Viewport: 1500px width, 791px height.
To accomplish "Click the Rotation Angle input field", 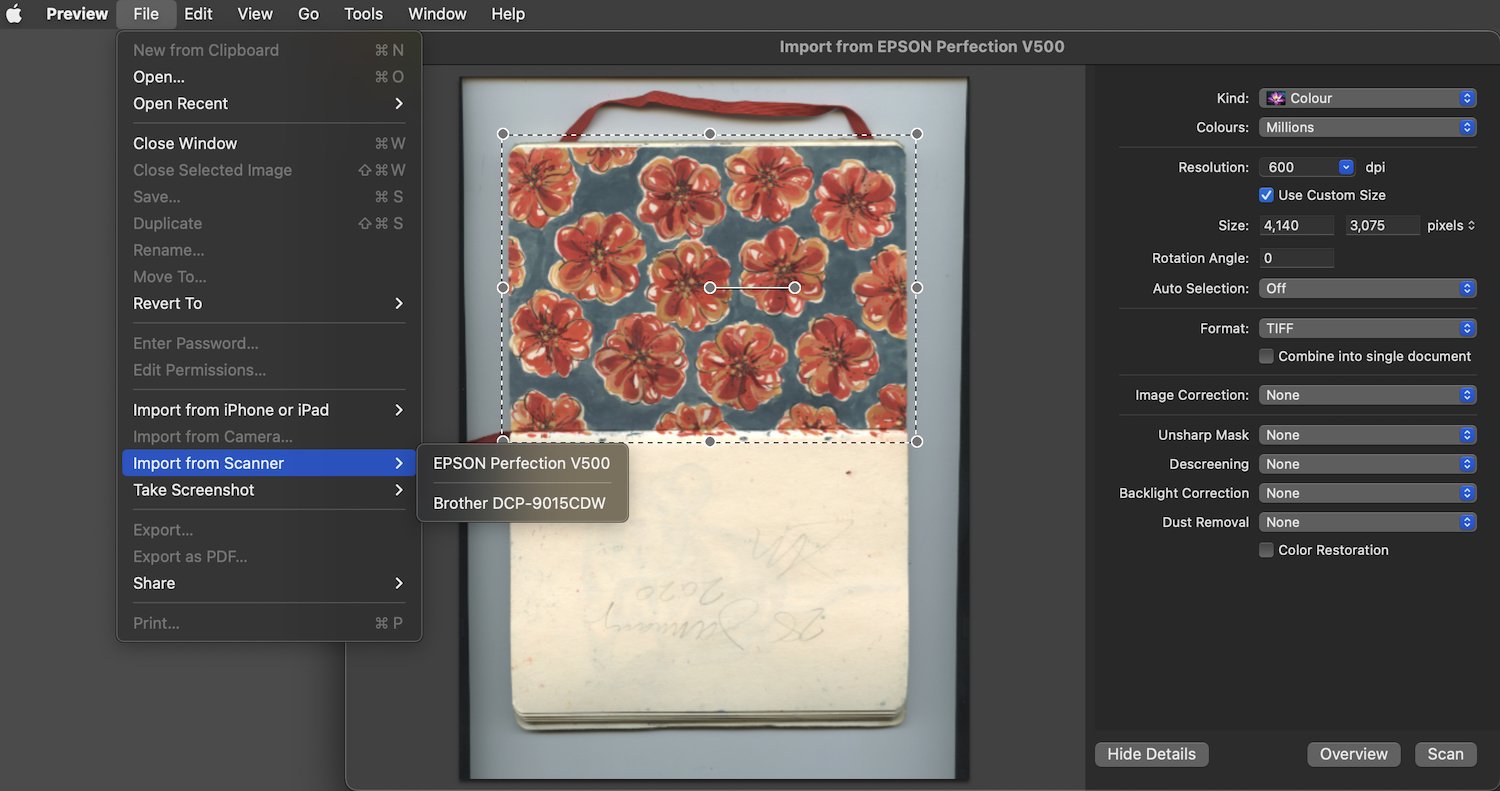I will tap(1296, 258).
